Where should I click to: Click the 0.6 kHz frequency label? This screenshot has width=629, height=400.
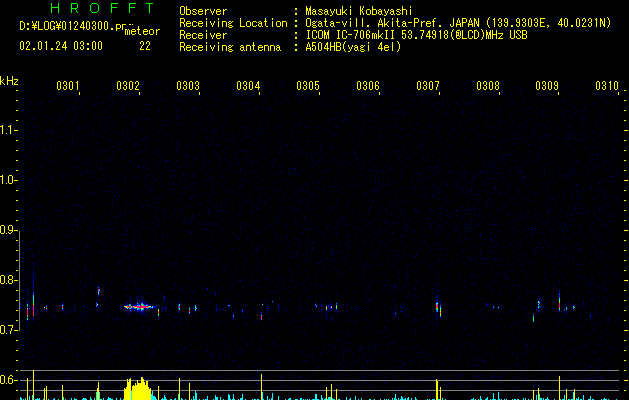8,380
